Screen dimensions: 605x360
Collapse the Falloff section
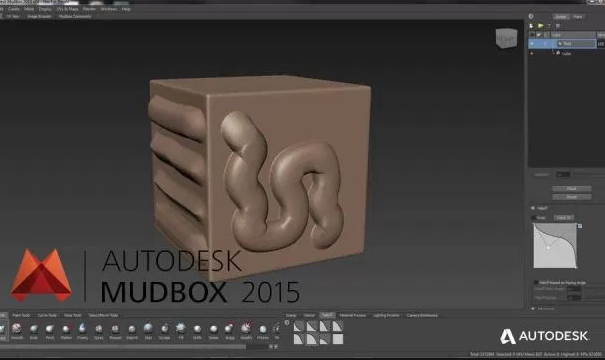(x=533, y=208)
